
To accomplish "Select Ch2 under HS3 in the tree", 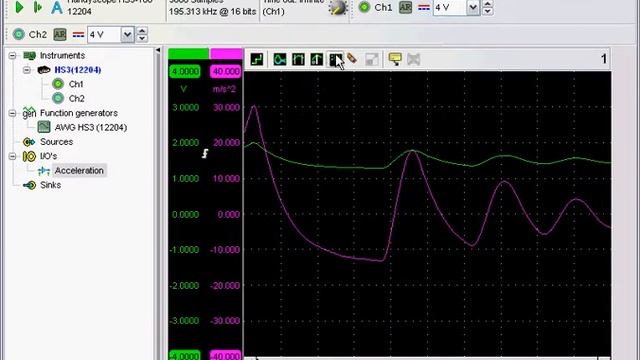I will click(76, 98).
